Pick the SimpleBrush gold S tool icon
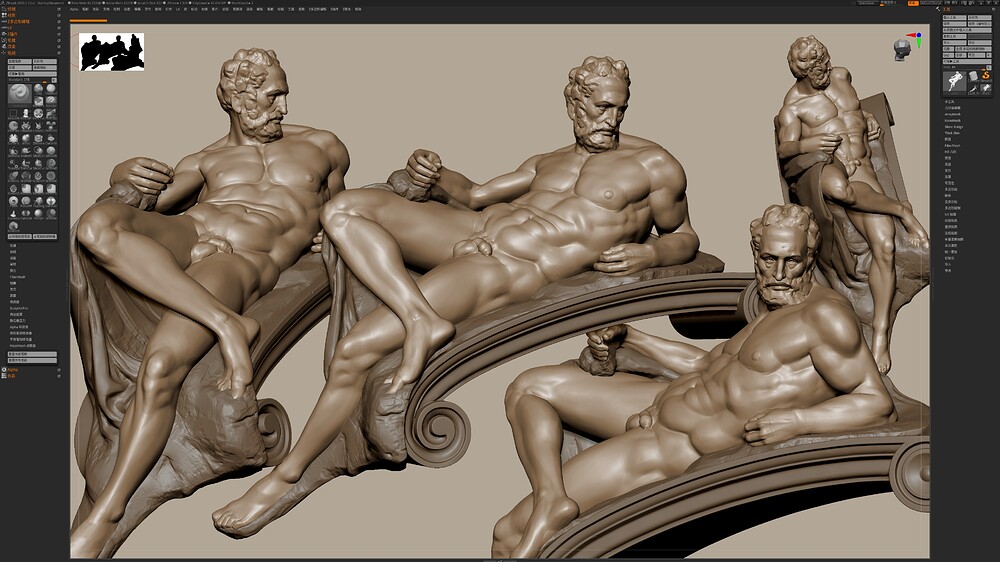Viewport: 1000px width, 562px height. pyautogui.click(x=986, y=77)
